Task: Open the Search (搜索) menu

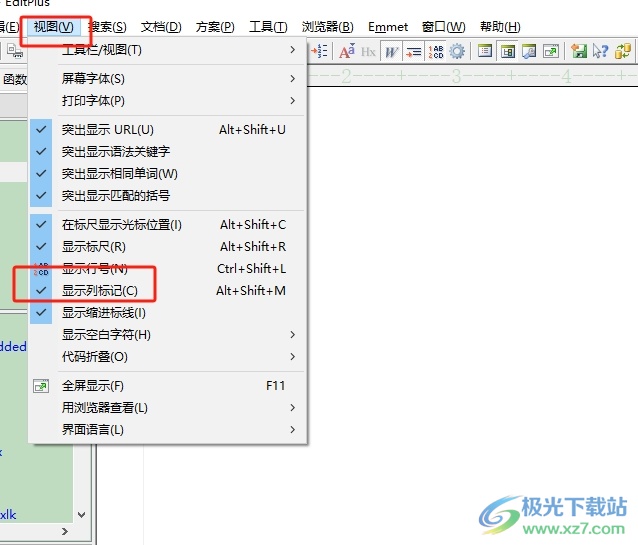Action: coord(107,27)
